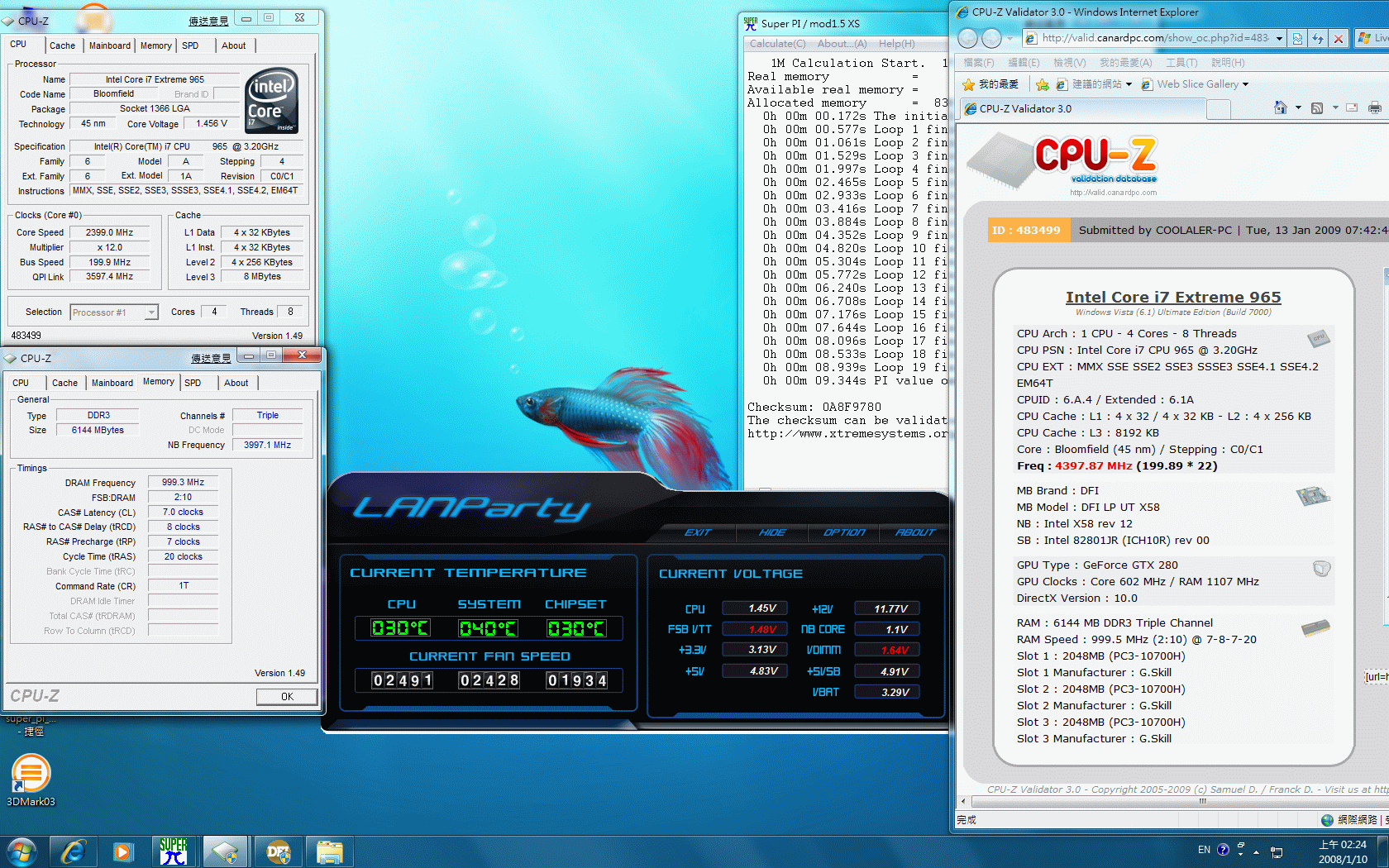Click the RSS feeds icon in IE
Image resolution: width=1389 pixels, height=868 pixels.
pos(1317,108)
